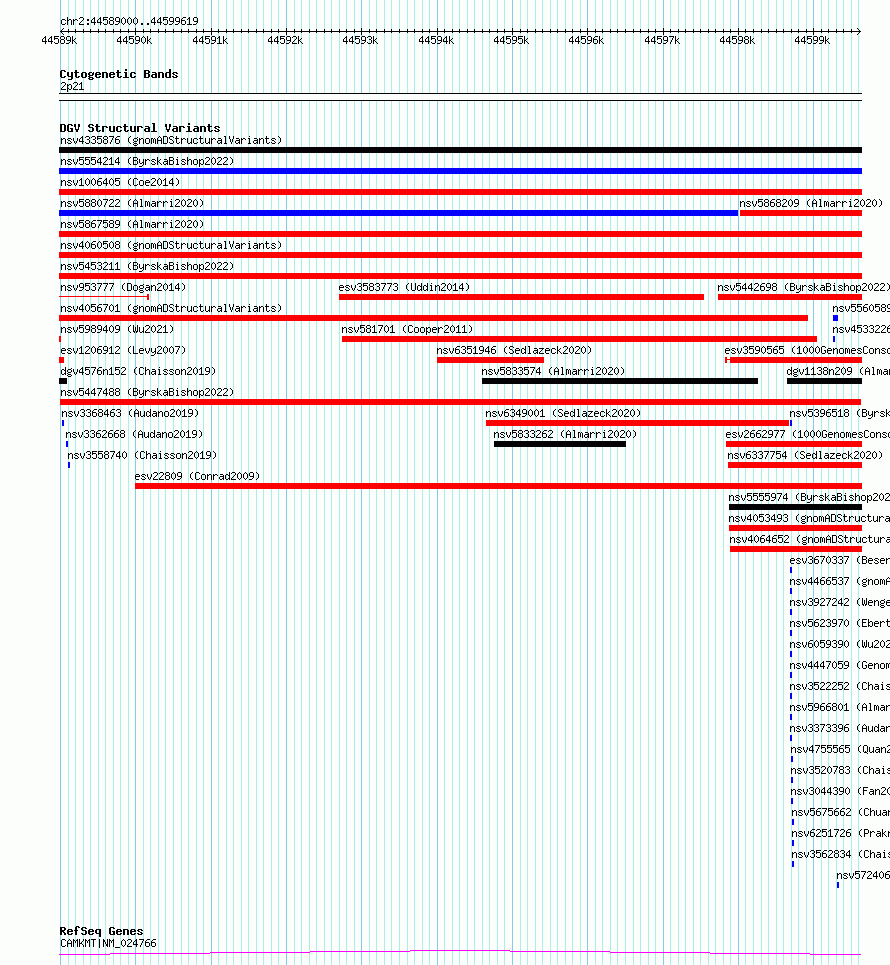This screenshot has width=890, height=965.
Task: Click the nsv4533226 variant label
Action: tap(861, 329)
